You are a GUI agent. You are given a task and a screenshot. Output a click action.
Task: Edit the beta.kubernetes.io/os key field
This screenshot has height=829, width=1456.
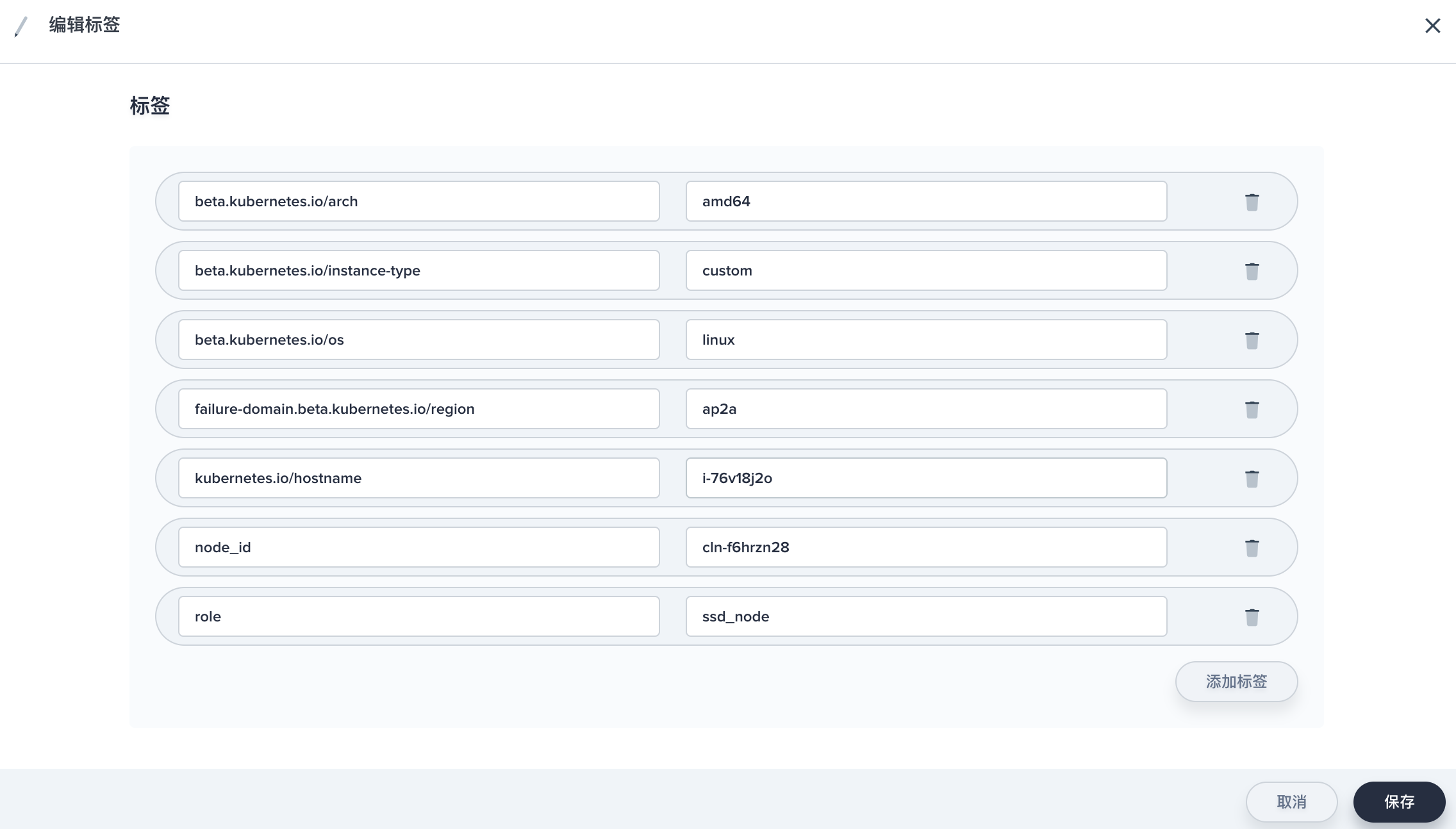tap(419, 340)
